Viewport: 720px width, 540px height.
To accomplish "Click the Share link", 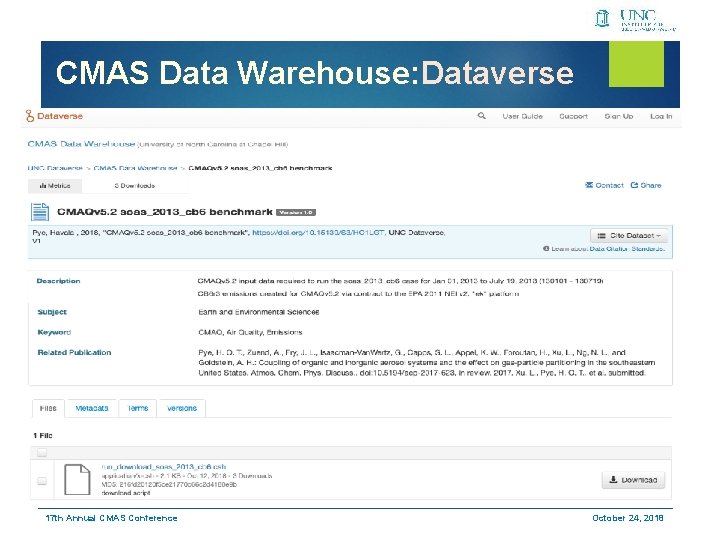I will tap(646, 185).
